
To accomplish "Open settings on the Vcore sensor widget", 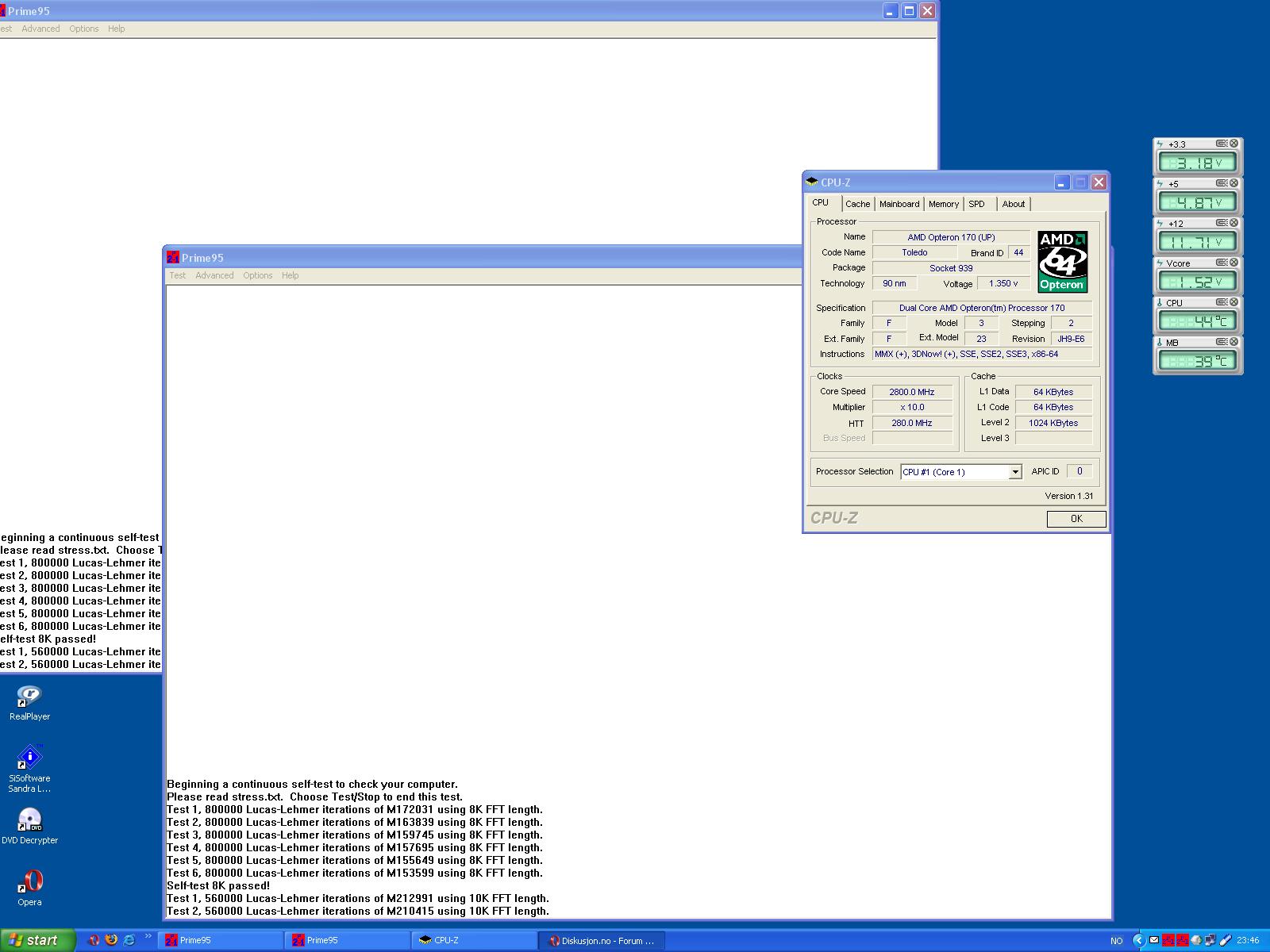I will tap(1222, 263).
